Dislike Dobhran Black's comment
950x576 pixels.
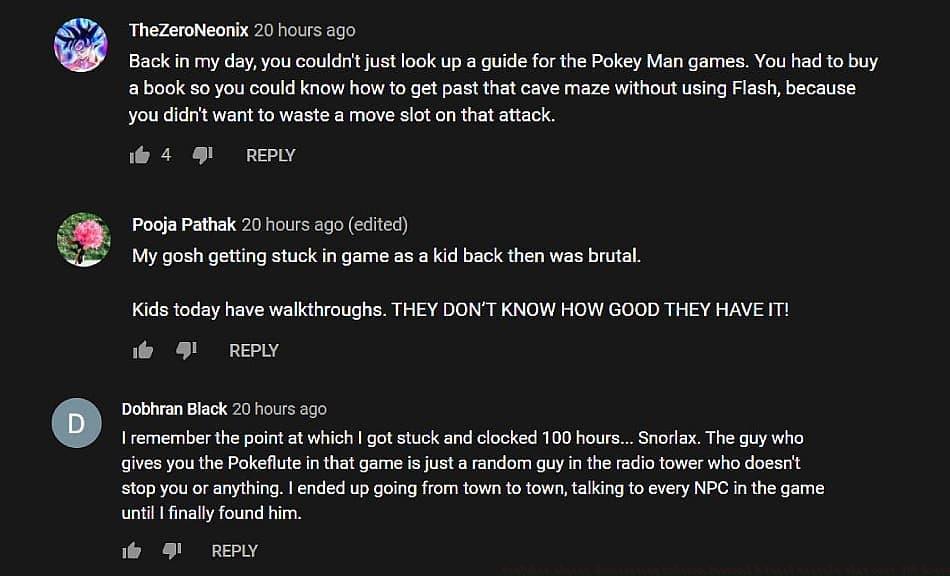[x=172, y=551]
